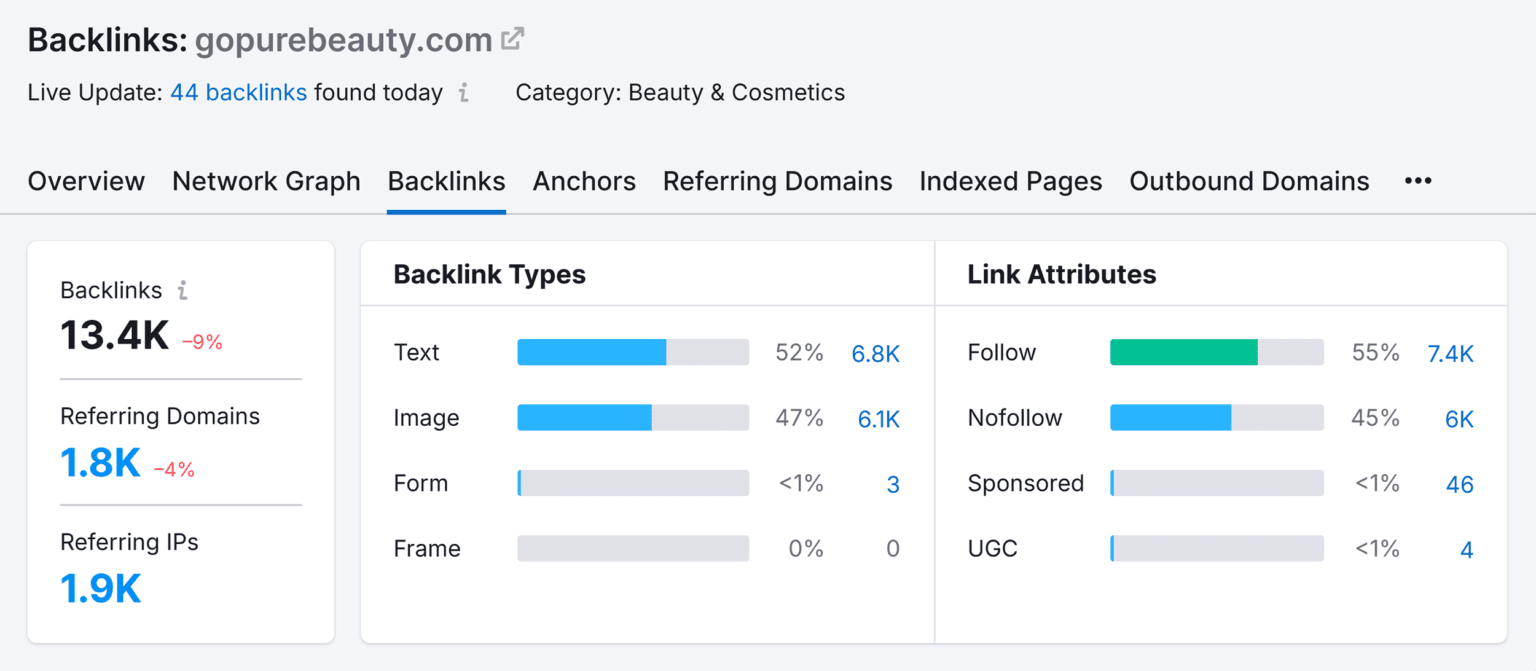Open the 6.1K Image backlinks link
This screenshot has height=671, width=1536.
pyautogui.click(x=877, y=418)
